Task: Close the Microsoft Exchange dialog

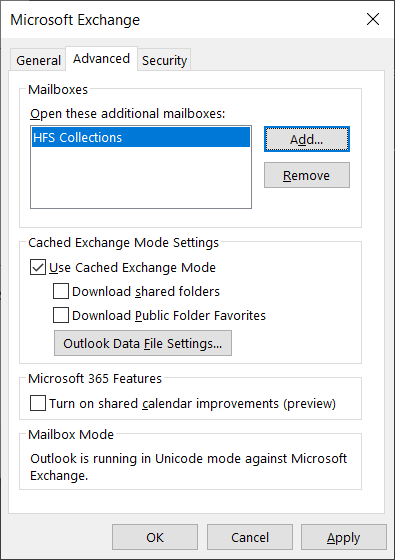Action: tap(373, 19)
